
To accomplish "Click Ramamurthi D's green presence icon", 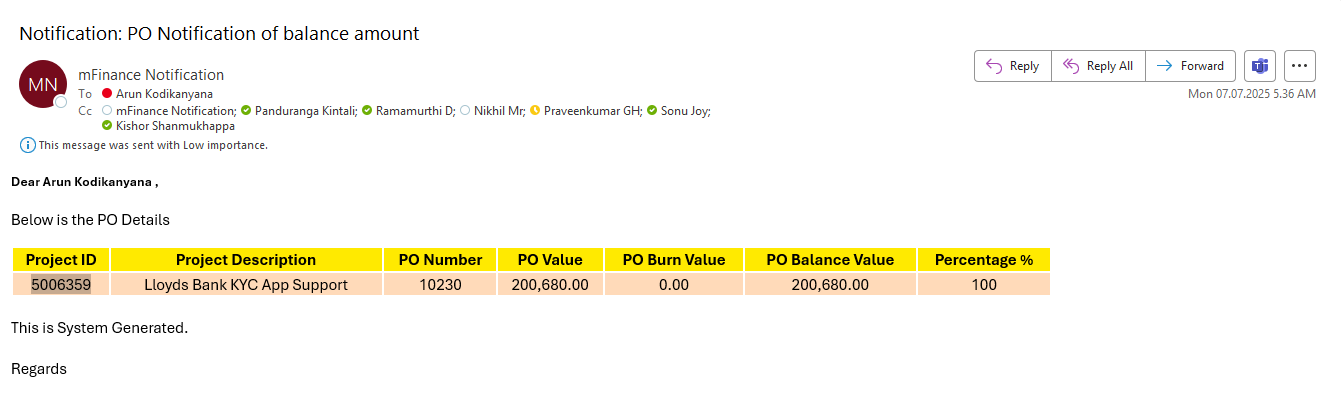I will (x=367, y=111).
